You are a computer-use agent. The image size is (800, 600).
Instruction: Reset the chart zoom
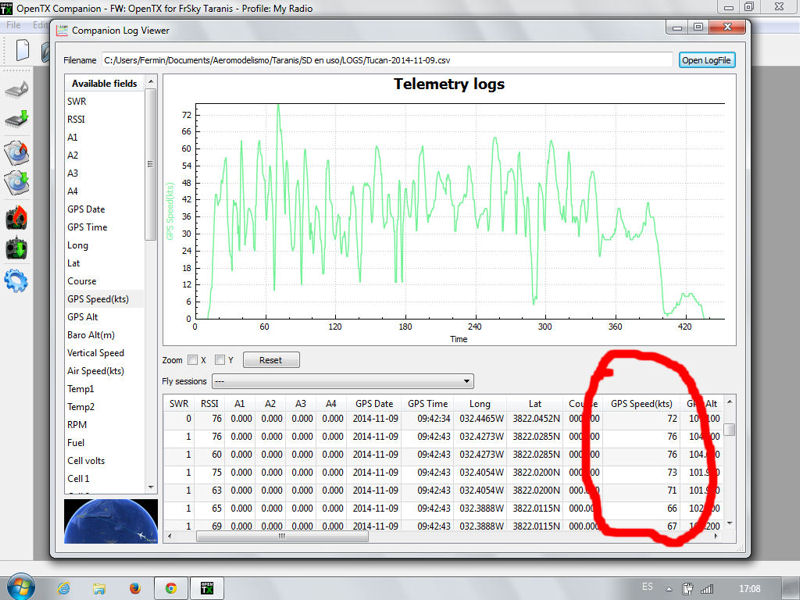click(270, 360)
